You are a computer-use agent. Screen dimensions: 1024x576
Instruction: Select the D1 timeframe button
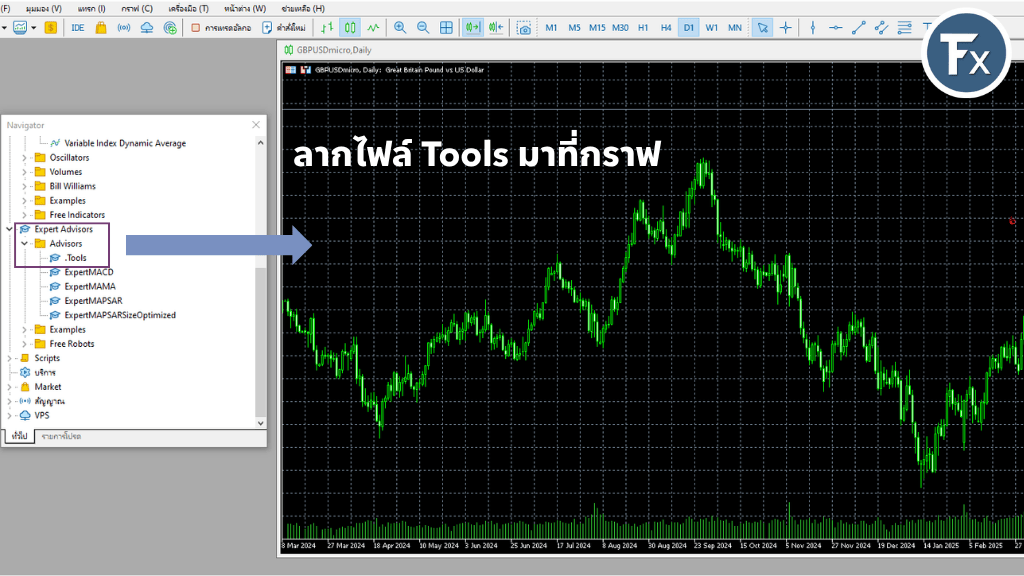pyautogui.click(x=687, y=28)
